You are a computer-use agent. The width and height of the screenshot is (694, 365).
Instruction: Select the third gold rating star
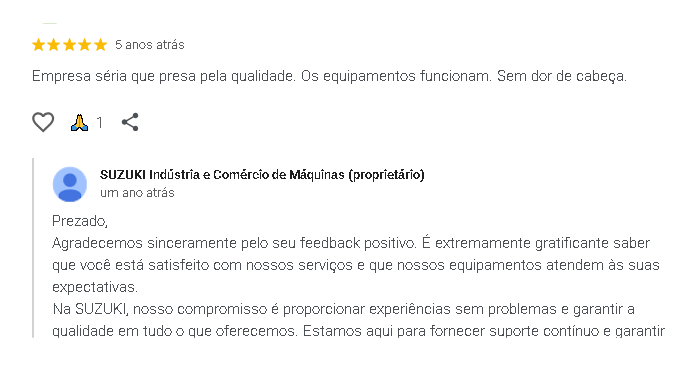coord(69,45)
